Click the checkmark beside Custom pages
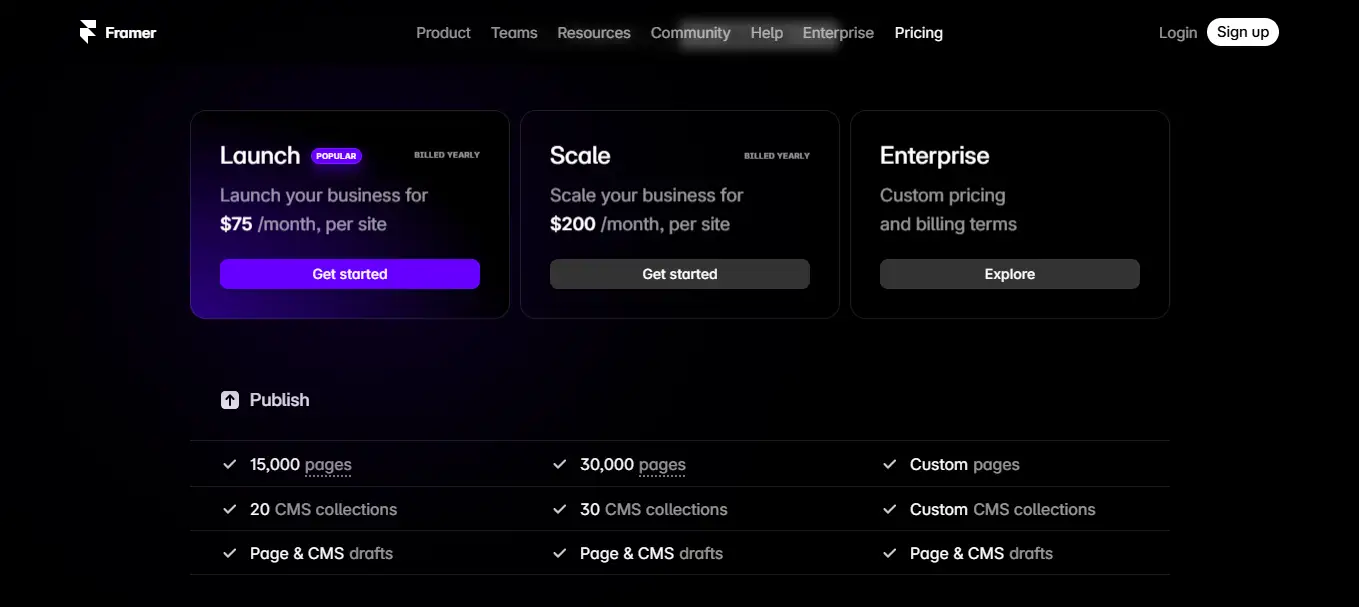 click(889, 464)
